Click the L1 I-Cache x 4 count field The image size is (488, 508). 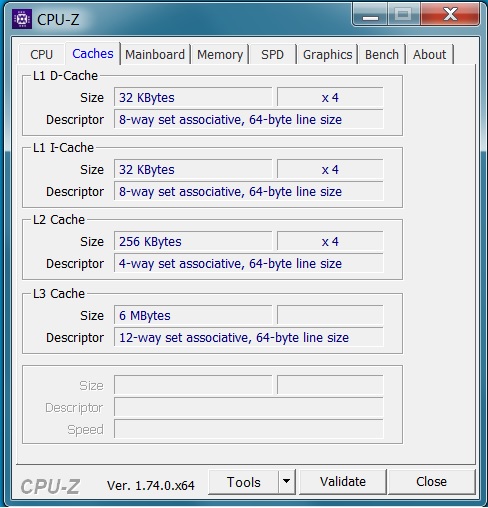click(x=330, y=169)
